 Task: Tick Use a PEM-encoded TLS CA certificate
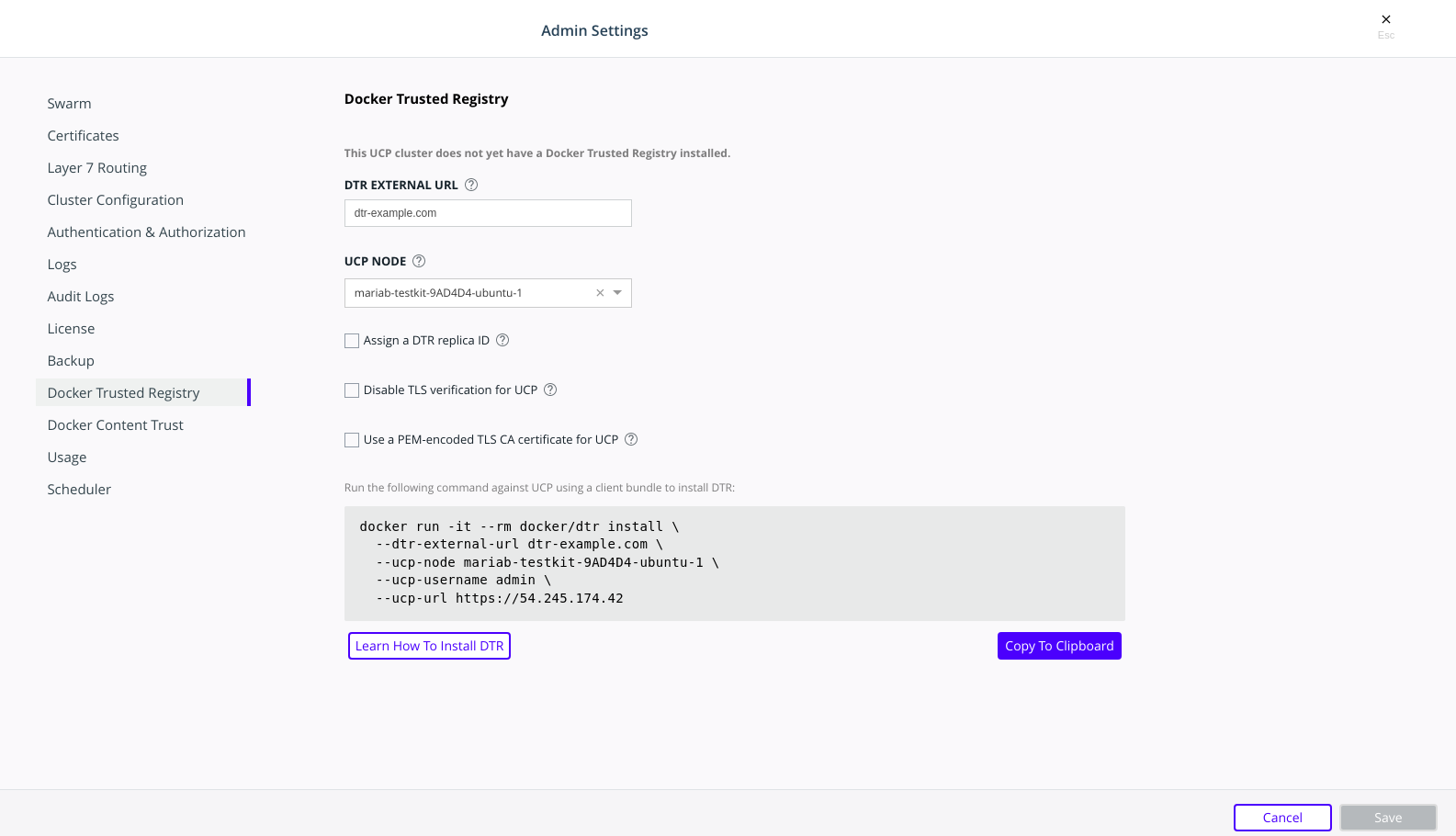coord(352,440)
